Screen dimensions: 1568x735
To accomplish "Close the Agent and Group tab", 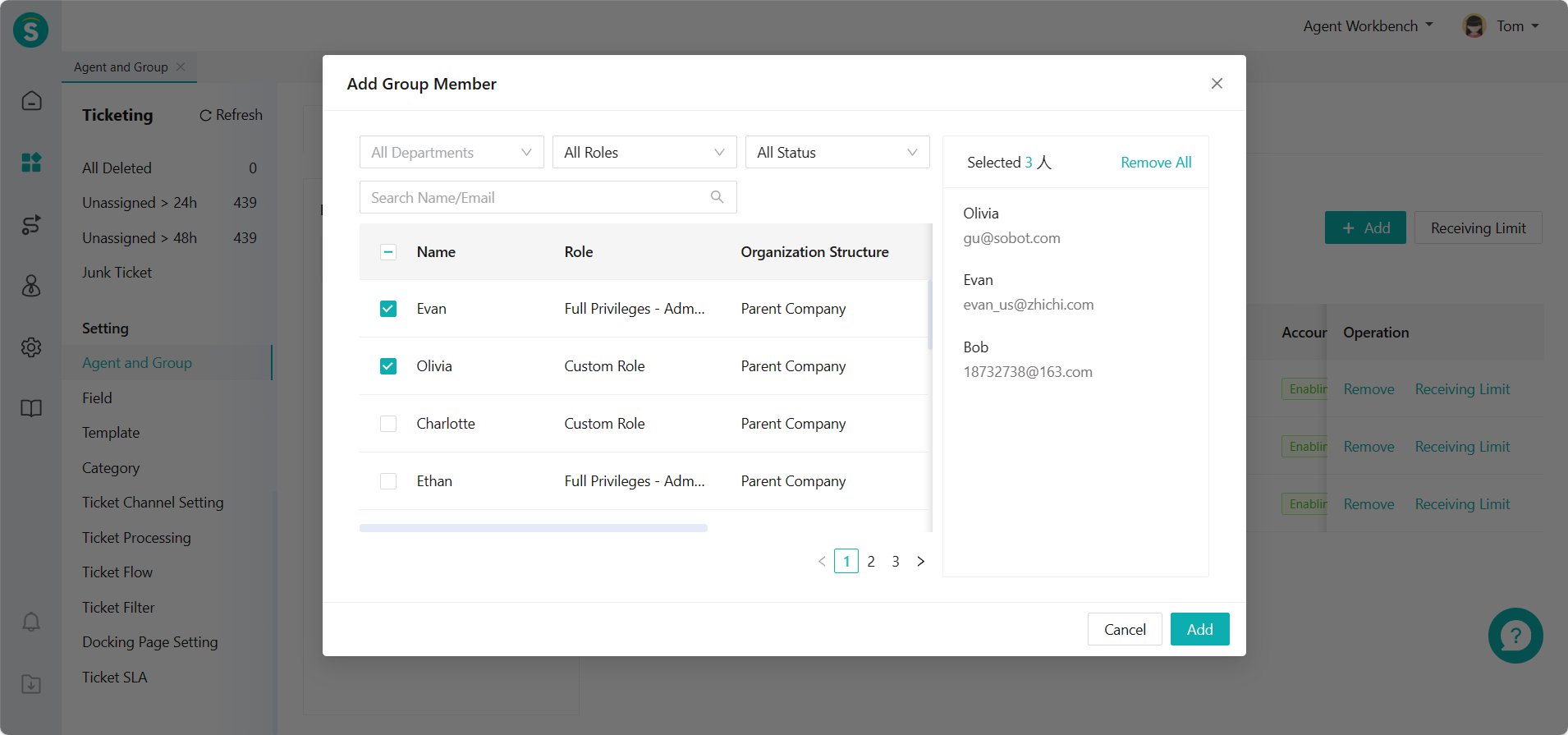I will click(181, 67).
